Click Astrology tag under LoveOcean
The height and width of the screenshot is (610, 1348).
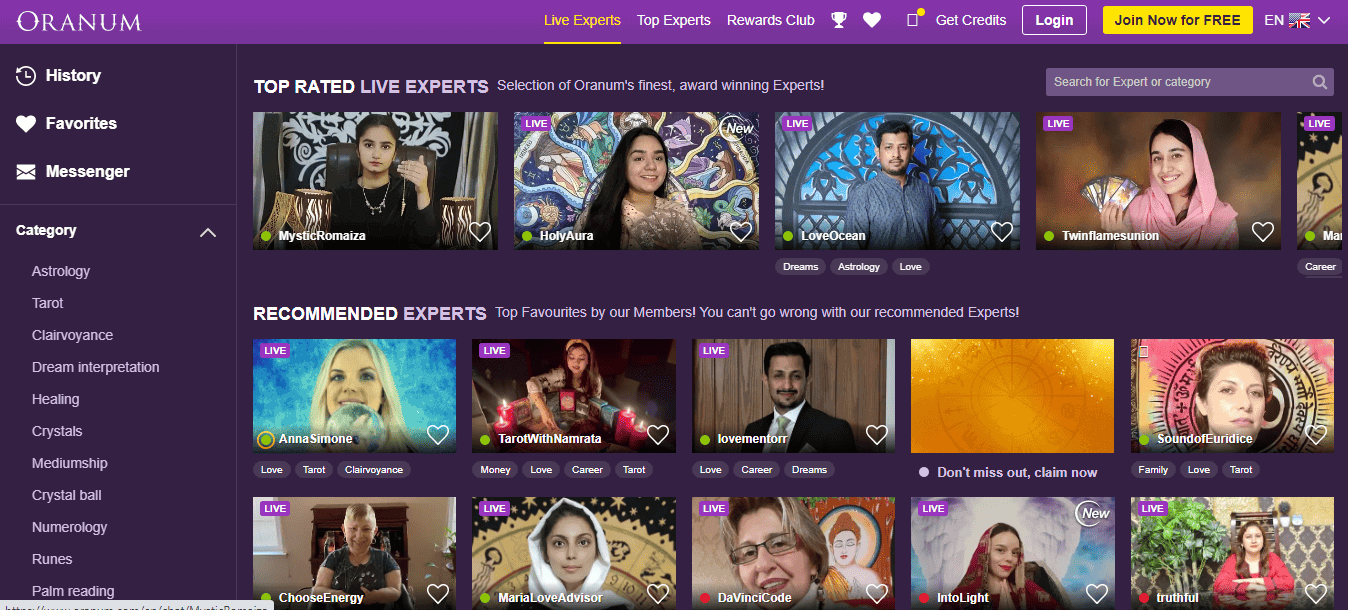click(x=859, y=266)
